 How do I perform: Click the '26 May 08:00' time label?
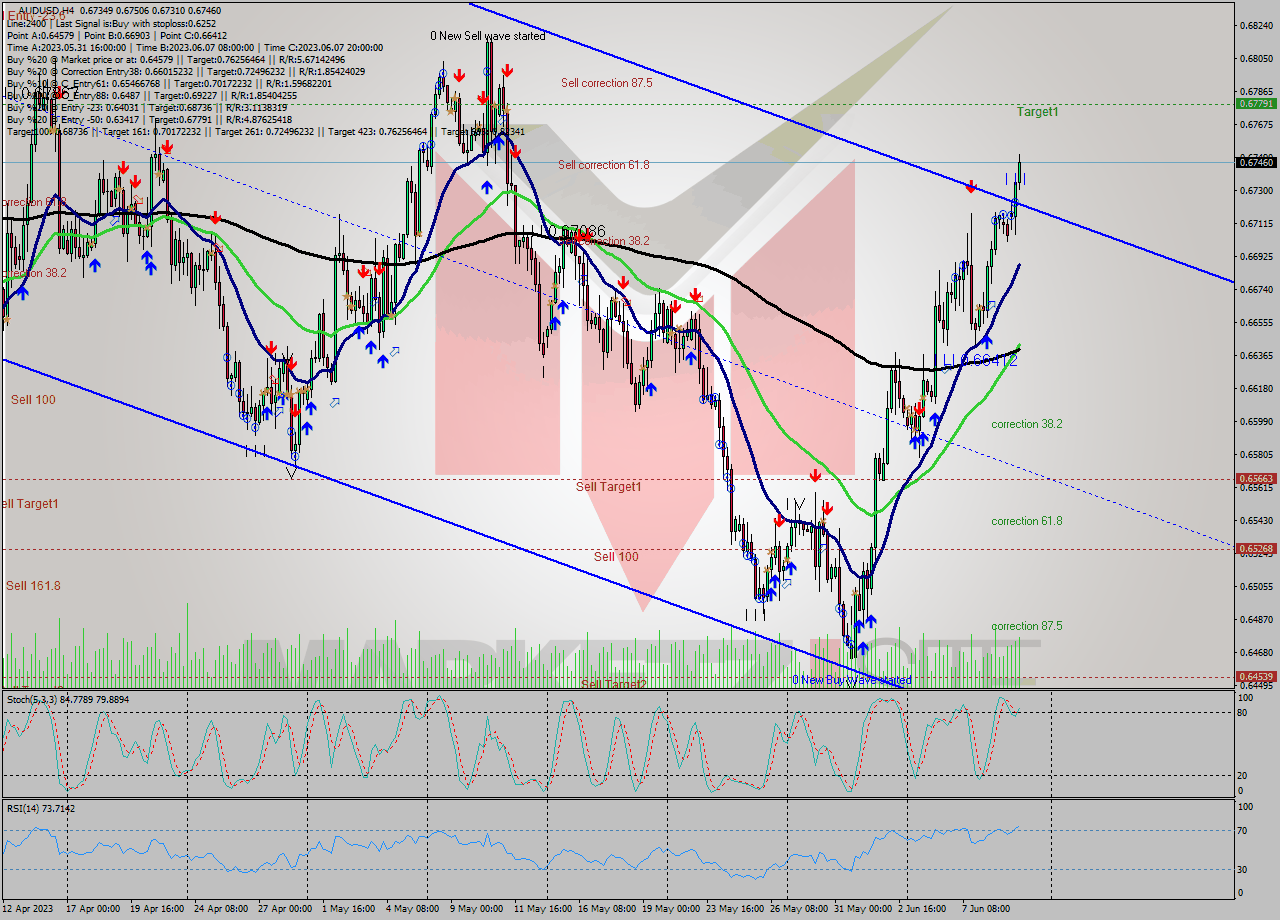(799, 908)
